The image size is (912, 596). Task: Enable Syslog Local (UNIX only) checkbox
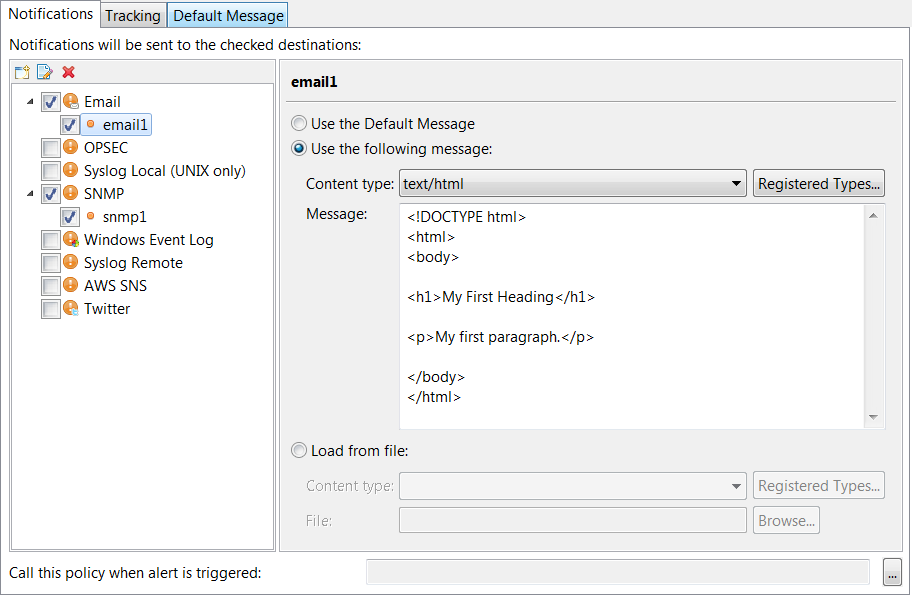[x=51, y=171]
